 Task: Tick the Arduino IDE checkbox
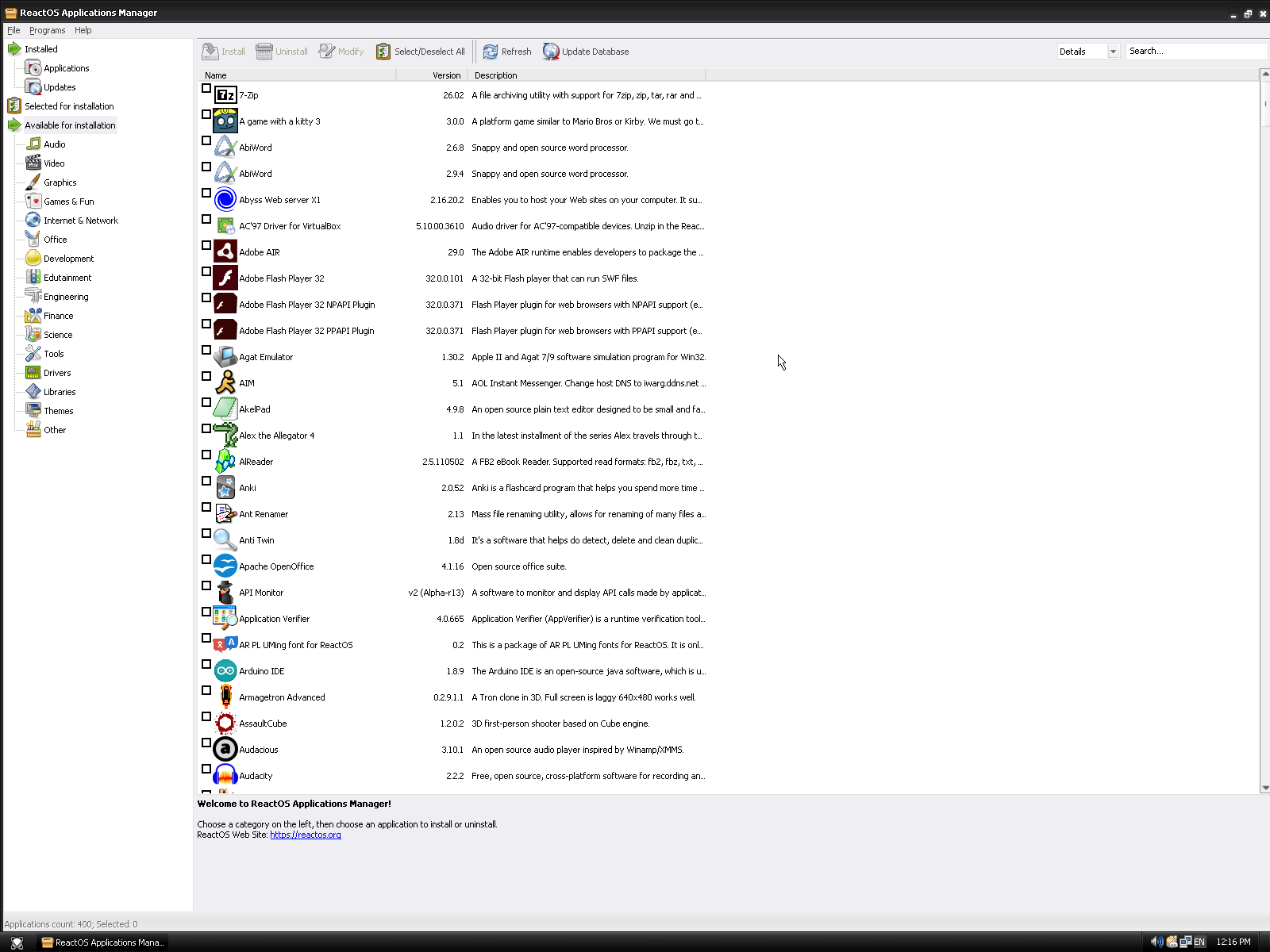point(206,664)
